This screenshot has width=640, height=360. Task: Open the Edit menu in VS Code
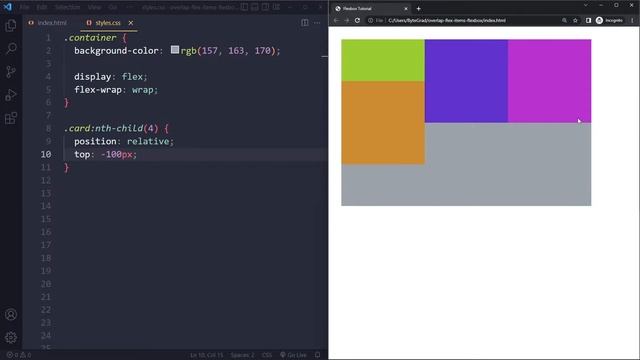coord(42,7)
